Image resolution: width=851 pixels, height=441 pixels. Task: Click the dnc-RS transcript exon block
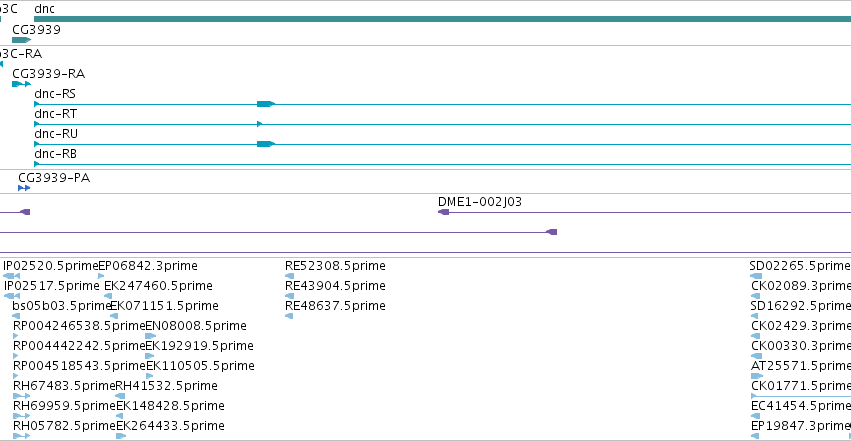[266, 104]
